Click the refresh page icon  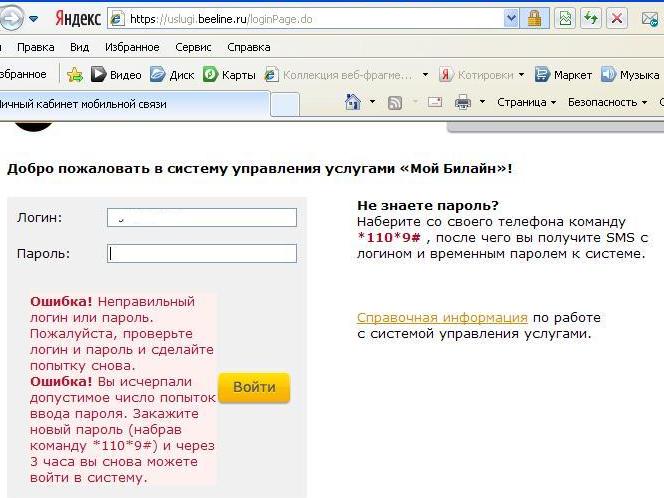(x=592, y=18)
